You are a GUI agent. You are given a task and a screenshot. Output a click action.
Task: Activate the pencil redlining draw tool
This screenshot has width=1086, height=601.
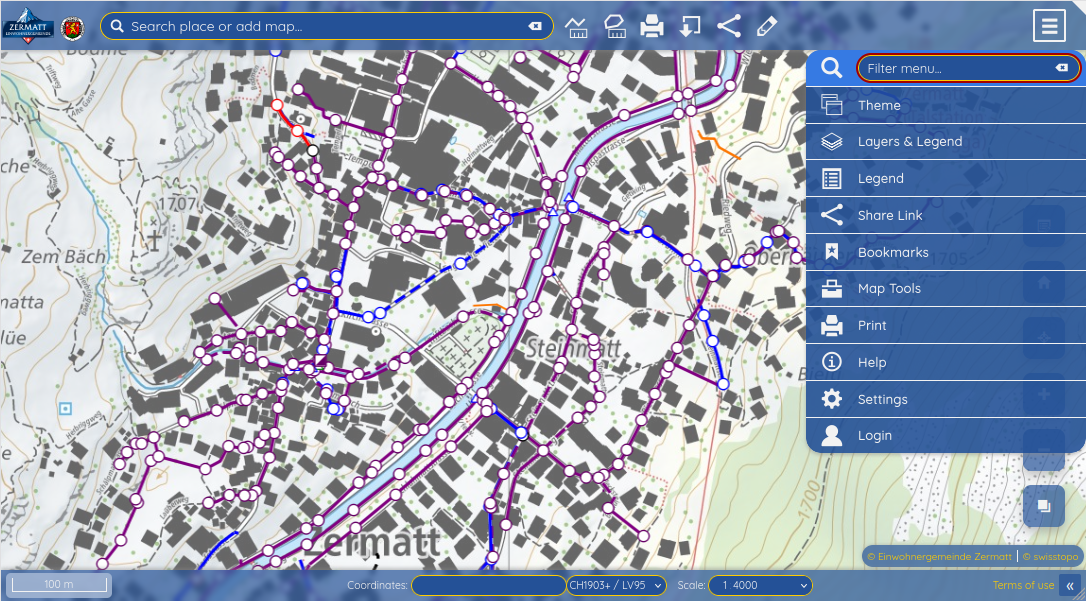point(767,26)
